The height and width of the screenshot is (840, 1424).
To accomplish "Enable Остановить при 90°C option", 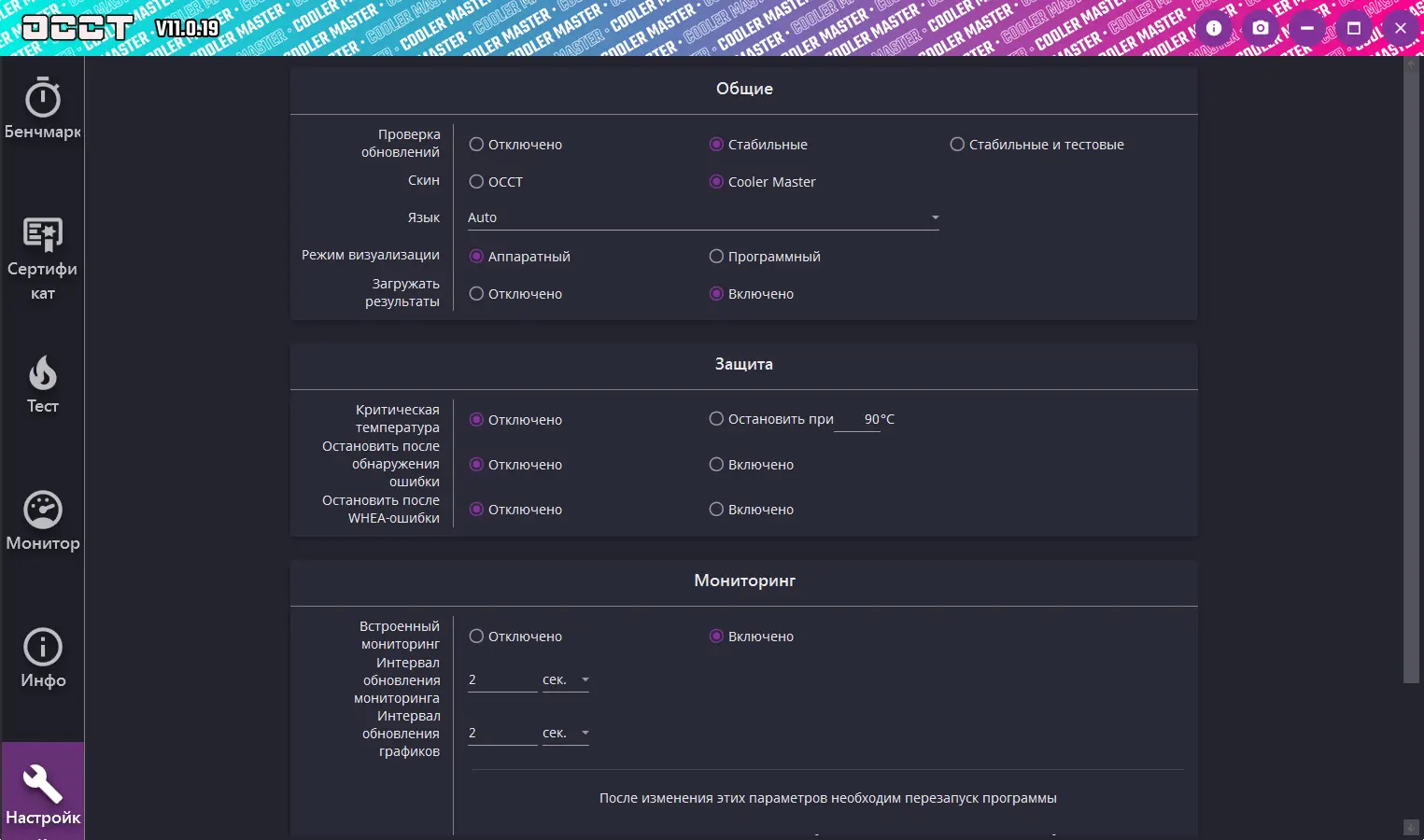I will pos(716,419).
